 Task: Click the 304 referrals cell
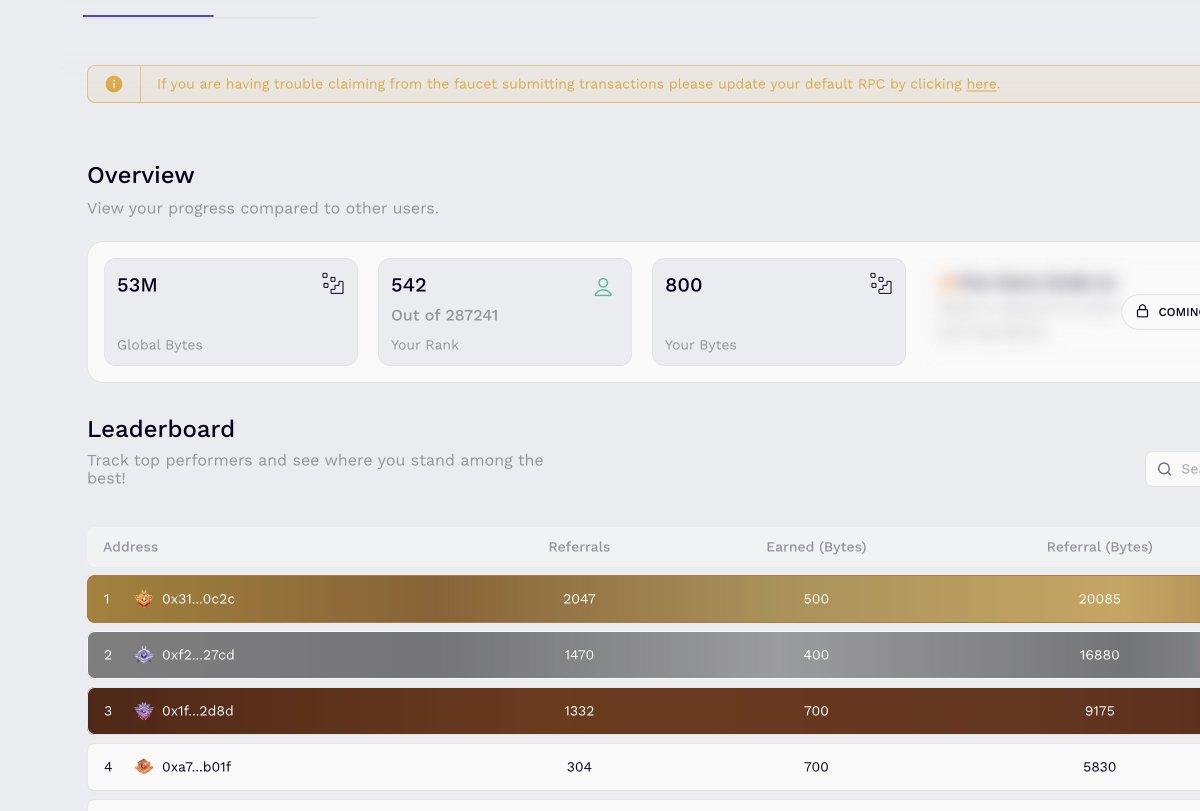[579, 767]
